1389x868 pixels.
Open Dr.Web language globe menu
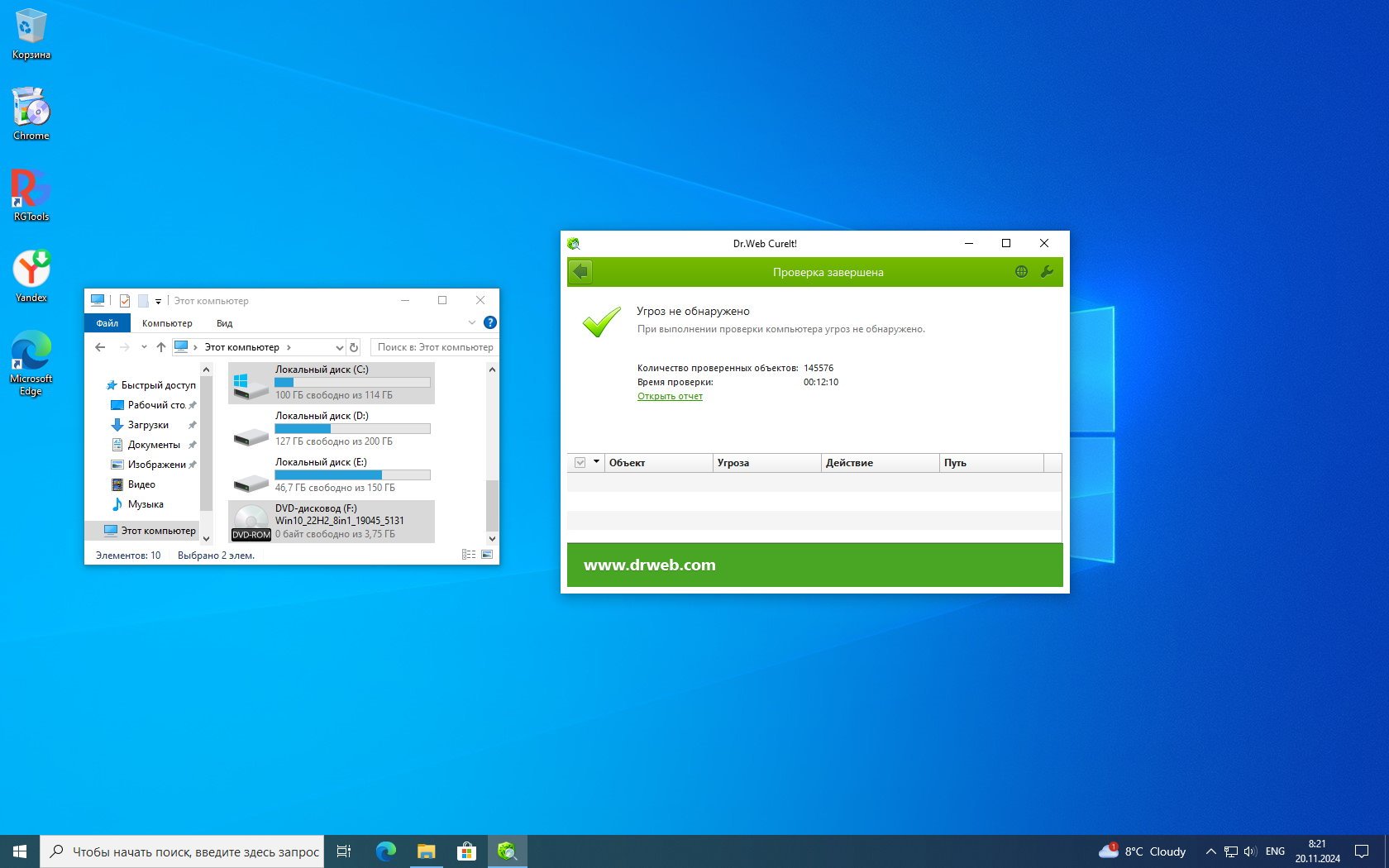(1021, 272)
